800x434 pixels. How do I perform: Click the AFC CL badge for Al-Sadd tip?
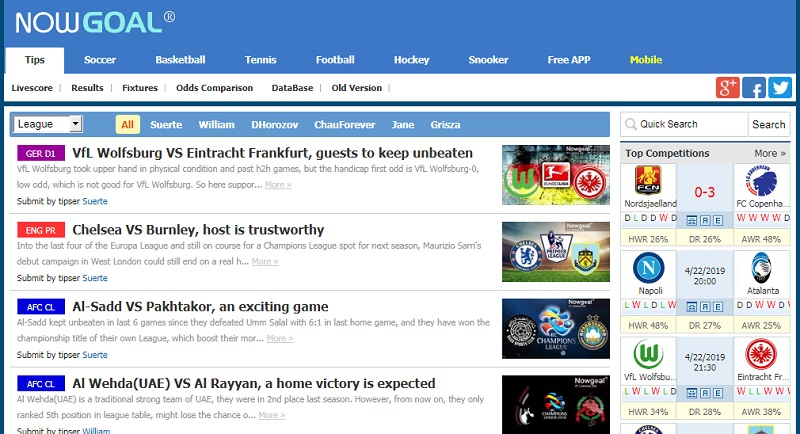(41, 307)
